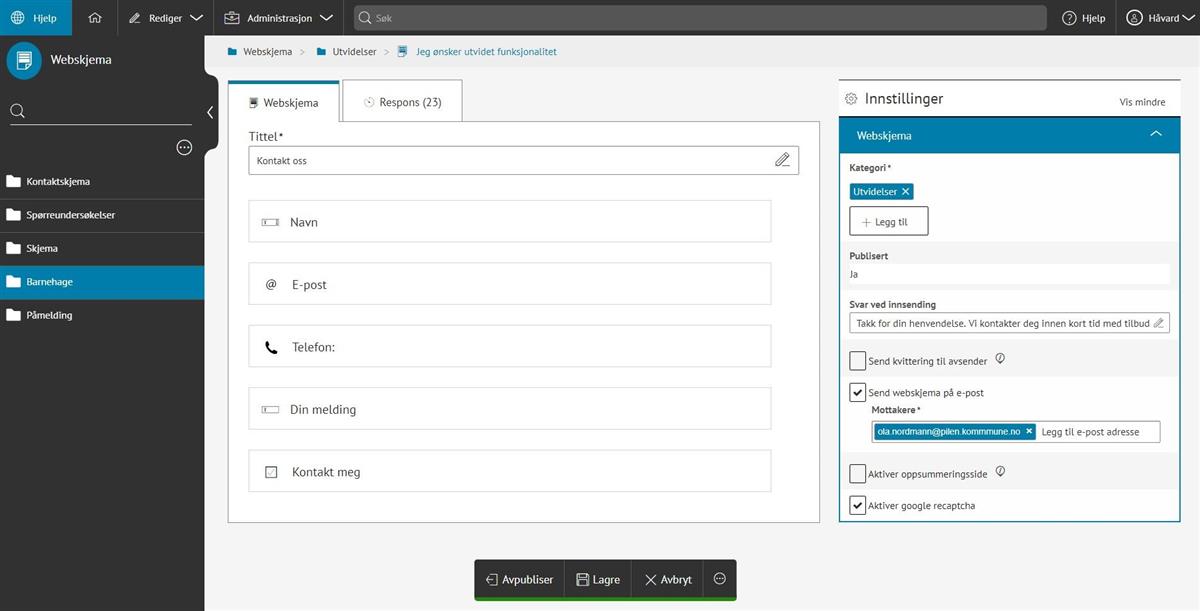Image resolution: width=1200 pixels, height=611 pixels.
Task: Toggle Aktiver google recaptcha checkbox
Action: (857, 505)
